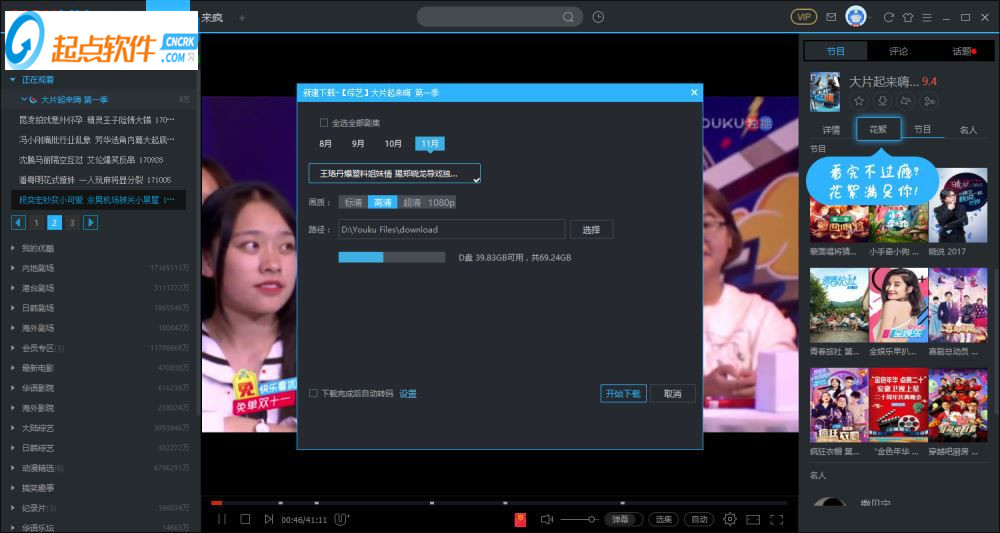Open the skin (shirt) icon in title bar
The height and width of the screenshot is (533, 1000).
click(908, 17)
